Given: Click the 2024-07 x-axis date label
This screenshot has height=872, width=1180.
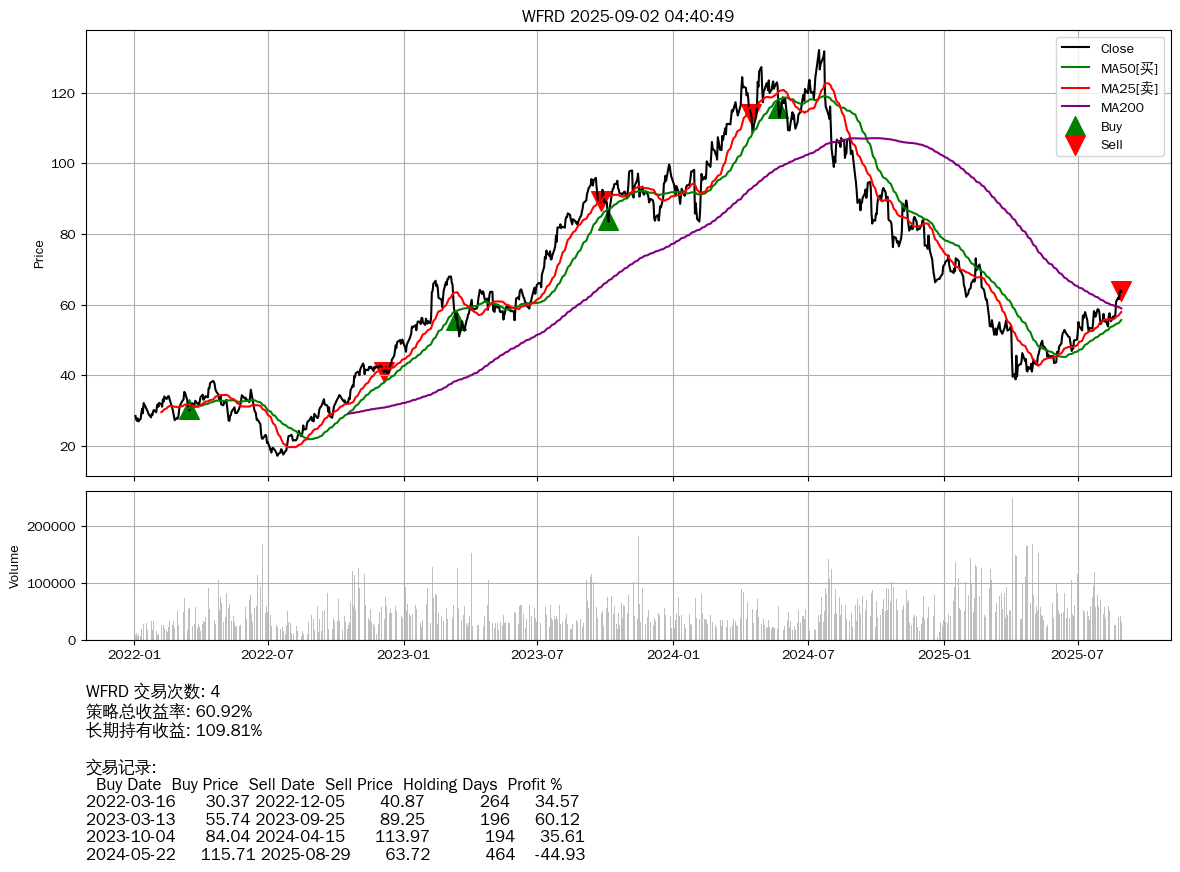Looking at the screenshot, I should [x=808, y=656].
